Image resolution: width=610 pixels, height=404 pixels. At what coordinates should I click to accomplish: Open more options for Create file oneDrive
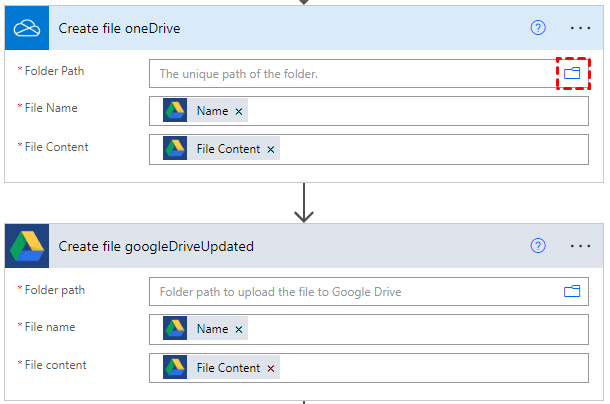(x=580, y=27)
